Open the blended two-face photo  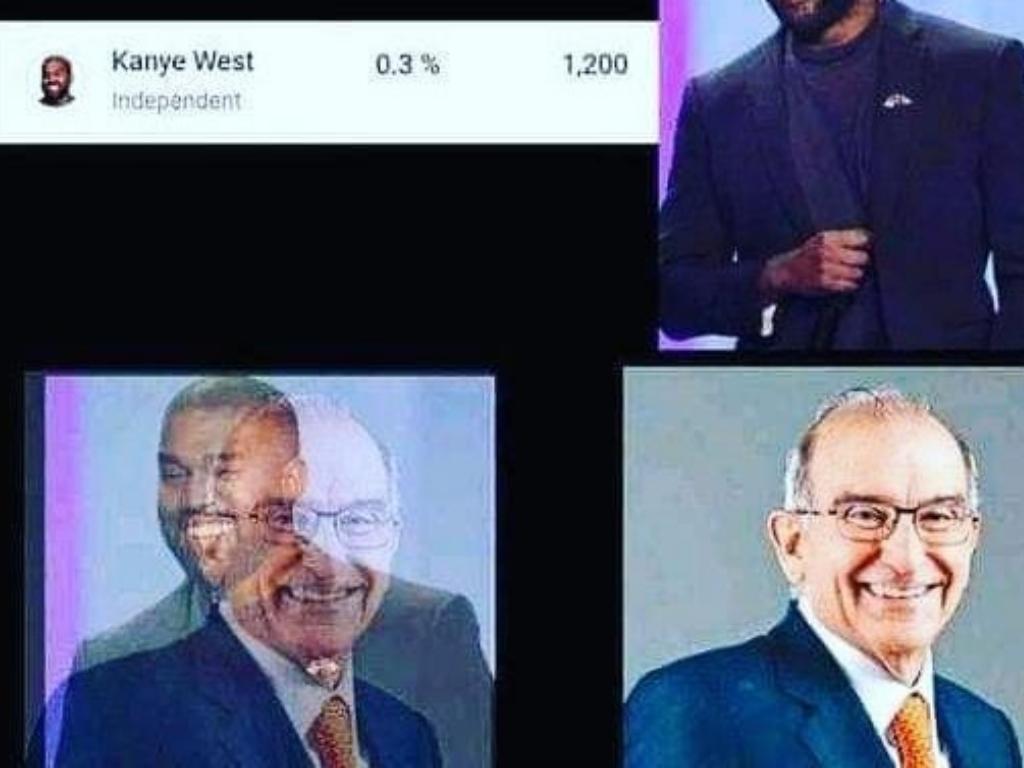260,571
